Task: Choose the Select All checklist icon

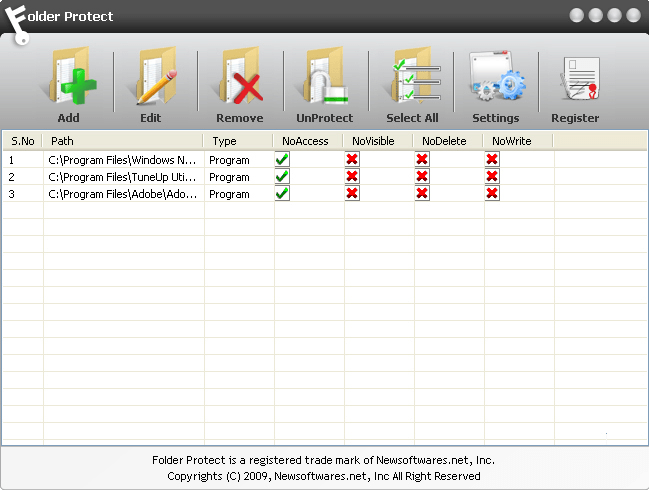Action: pos(414,77)
